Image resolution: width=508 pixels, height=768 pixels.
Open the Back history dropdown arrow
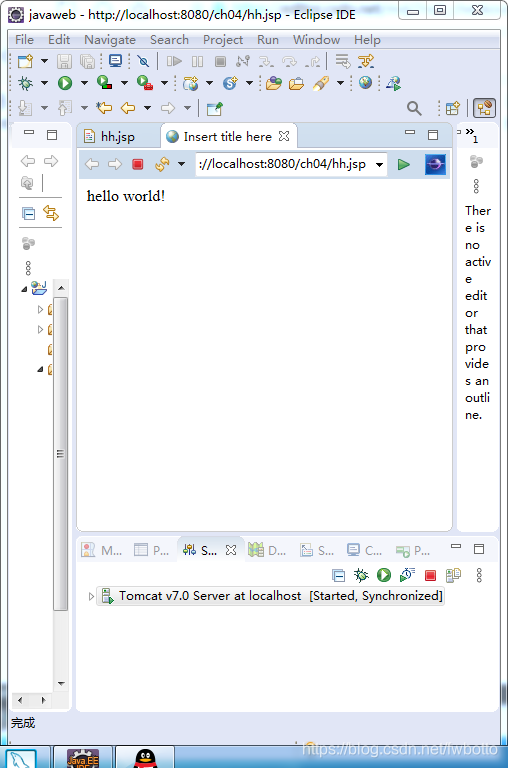pyautogui.click(x=147, y=108)
